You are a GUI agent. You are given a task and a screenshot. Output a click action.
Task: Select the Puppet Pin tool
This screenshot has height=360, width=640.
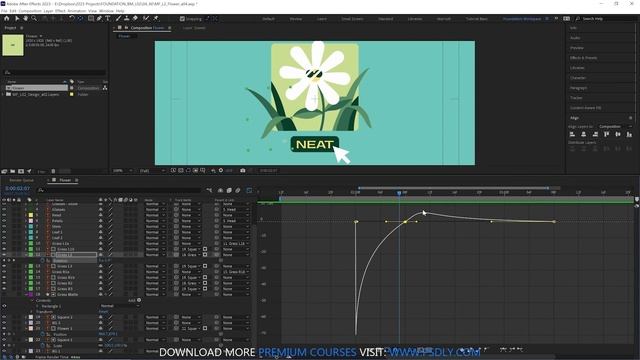[156, 18]
